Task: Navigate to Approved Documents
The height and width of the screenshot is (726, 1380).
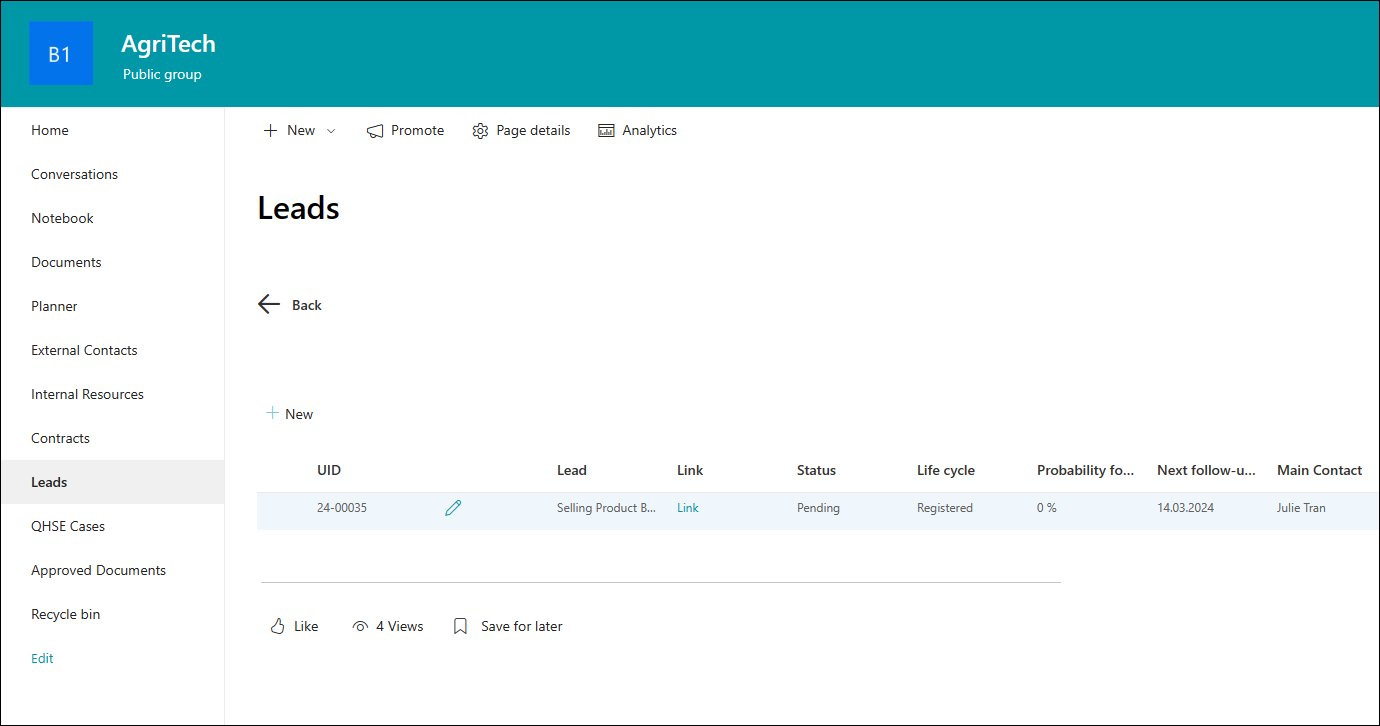Action: (98, 570)
